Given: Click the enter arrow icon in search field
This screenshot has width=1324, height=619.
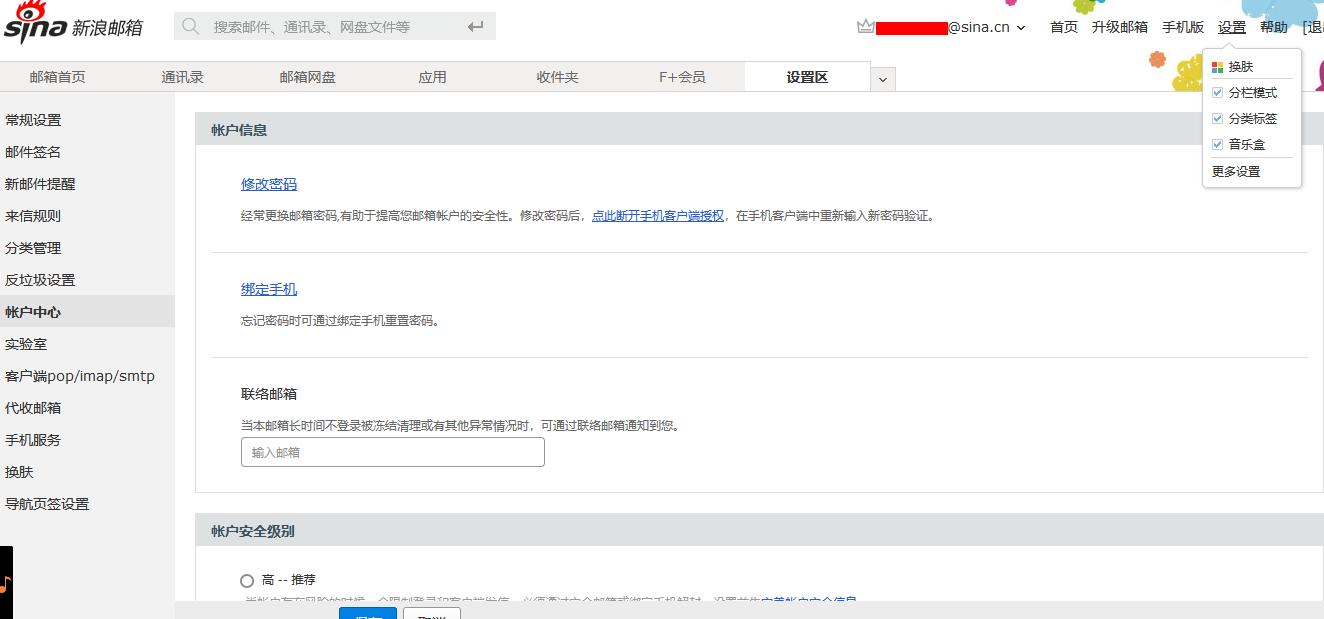Looking at the screenshot, I should [474, 26].
